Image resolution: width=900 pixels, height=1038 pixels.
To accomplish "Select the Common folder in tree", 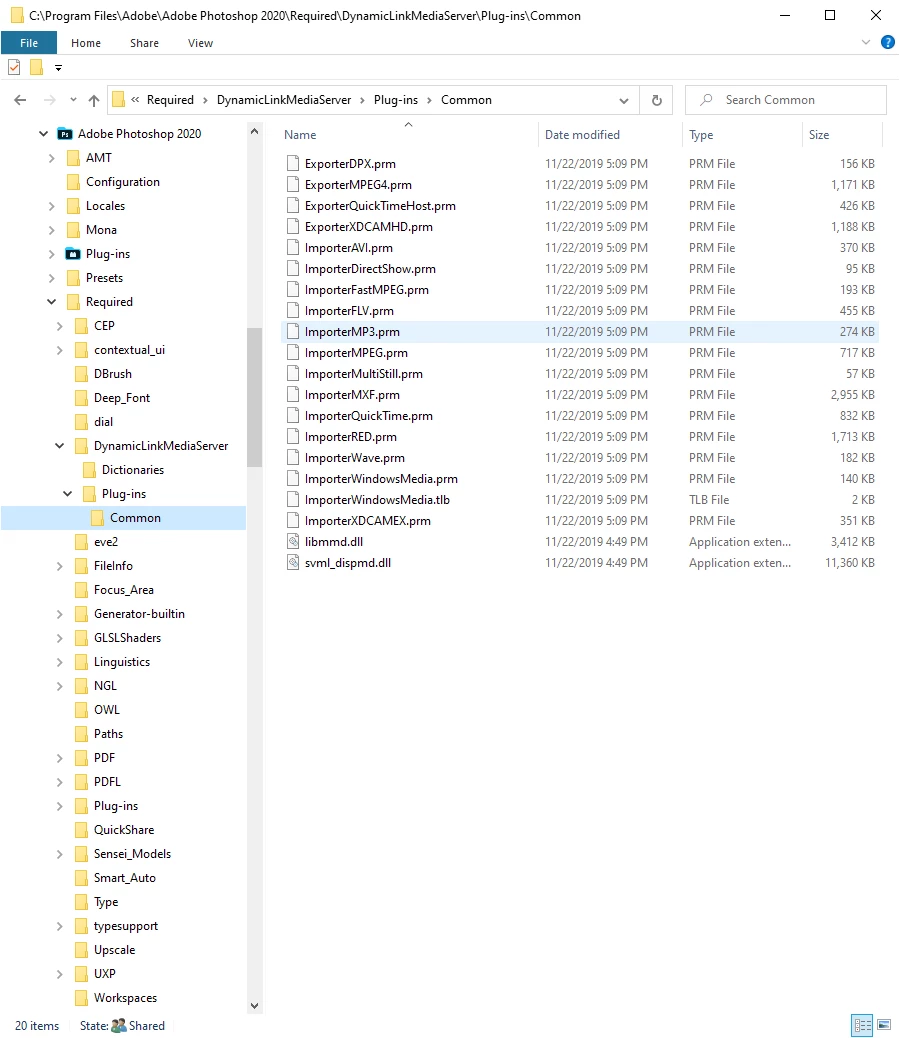I will [x=124, y=518].
